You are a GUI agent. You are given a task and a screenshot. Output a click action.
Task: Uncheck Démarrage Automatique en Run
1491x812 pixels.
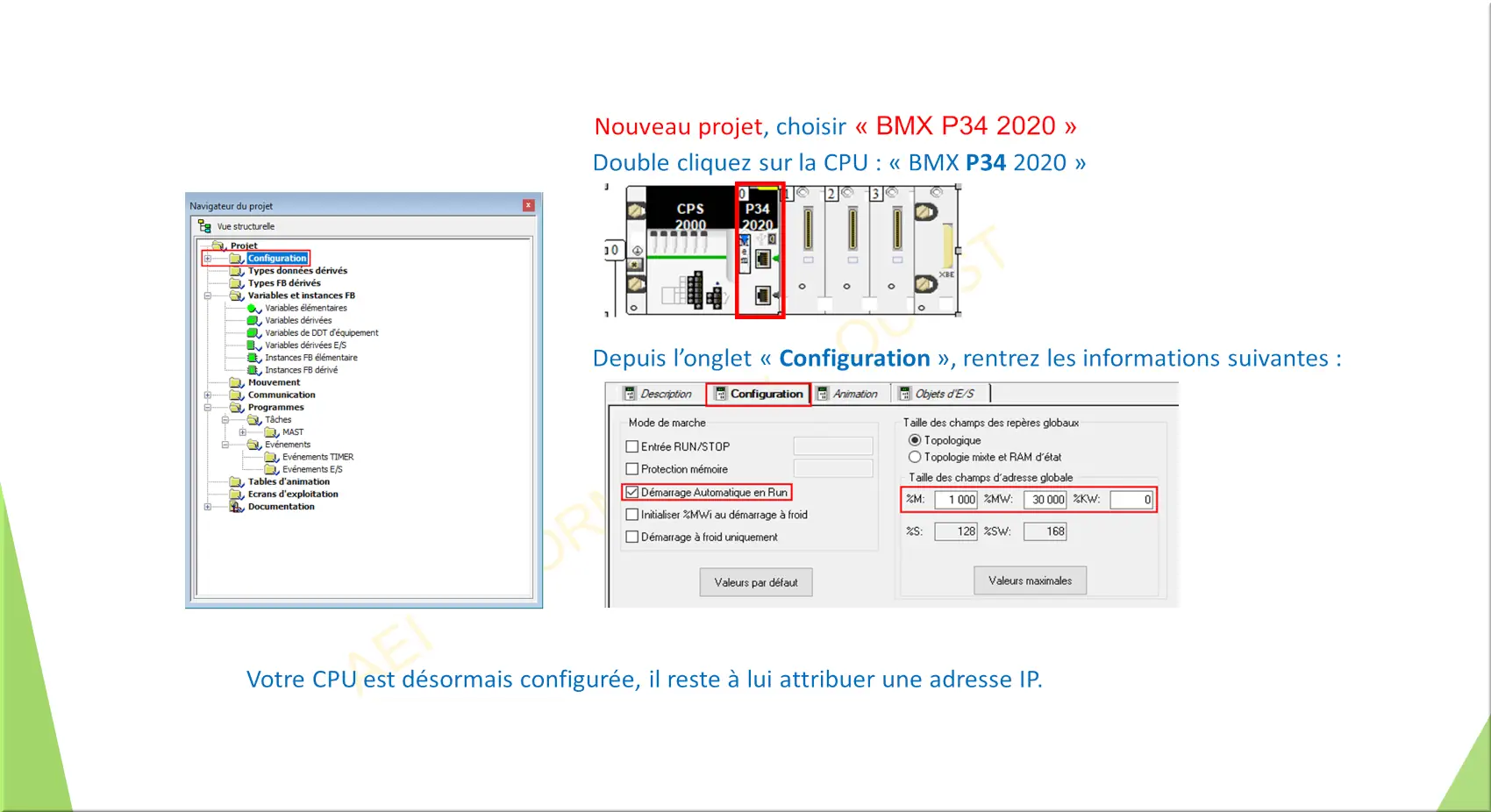coord(631,492)
